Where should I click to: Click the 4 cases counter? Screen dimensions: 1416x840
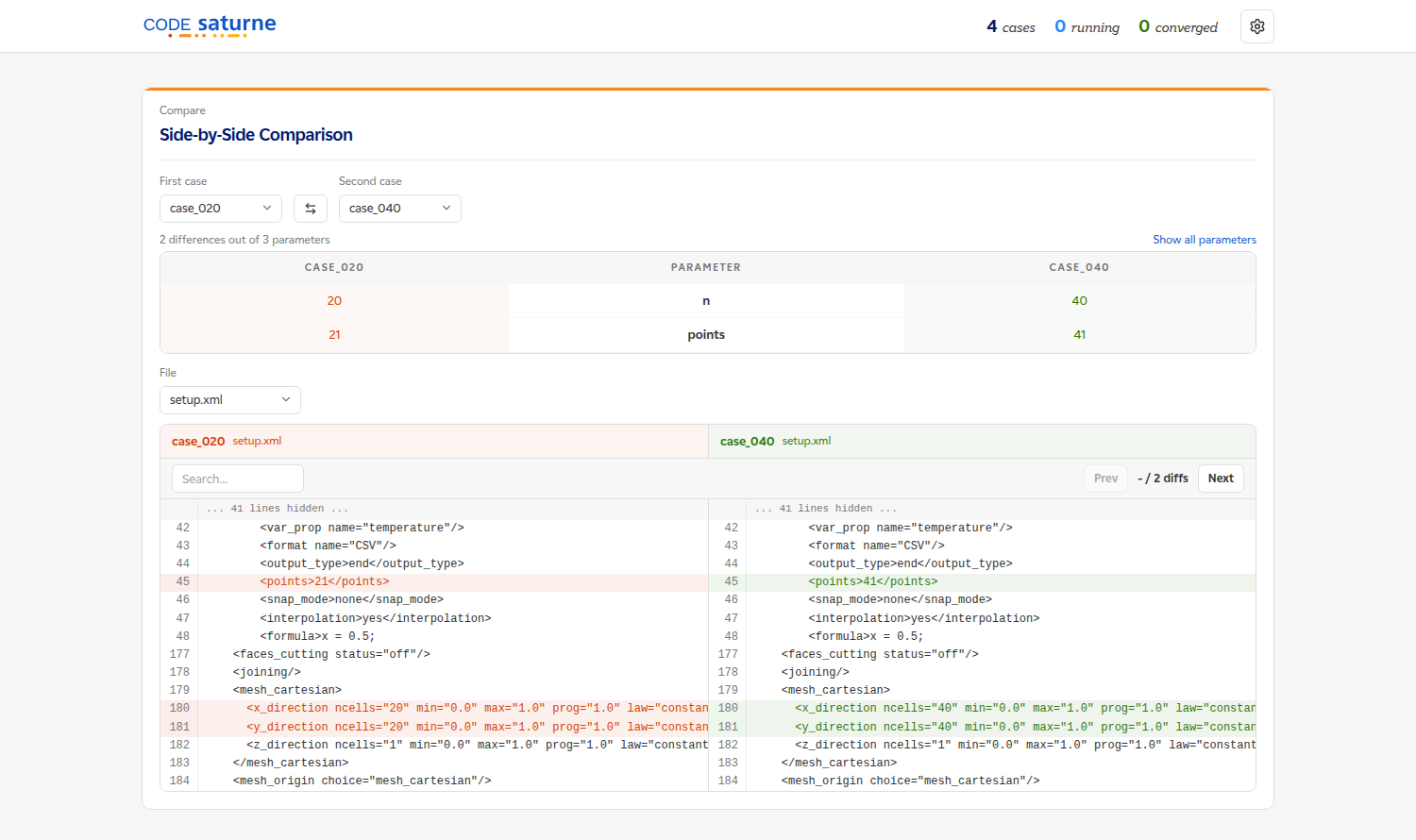(1011, 26)
